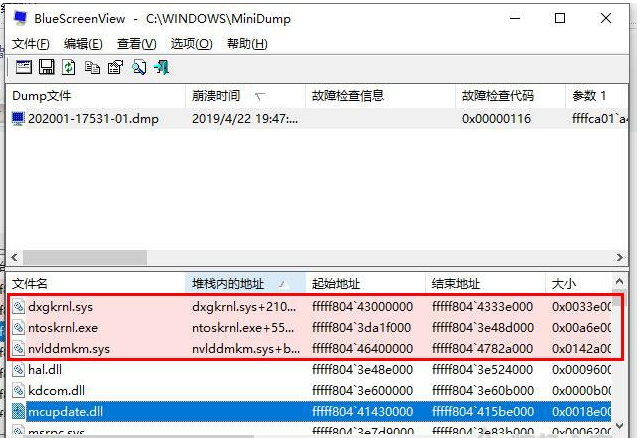Viewport: 638px width, 438px height.
Task: Click the file icon next to kdcom.dll
Action: tap(18, 391)
